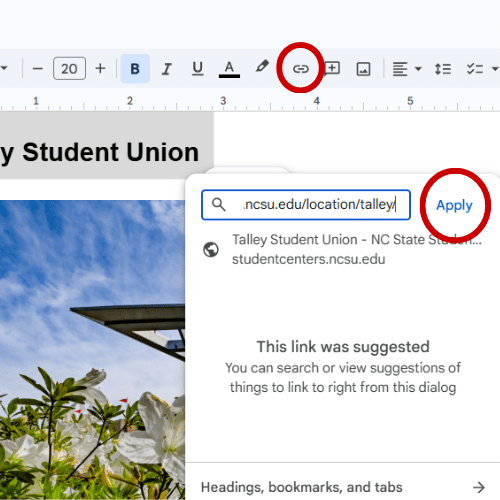The height and width of the screenshot is (500, 500).
Task: Click the ruler at the 3 inch mark
Action: 223,101
